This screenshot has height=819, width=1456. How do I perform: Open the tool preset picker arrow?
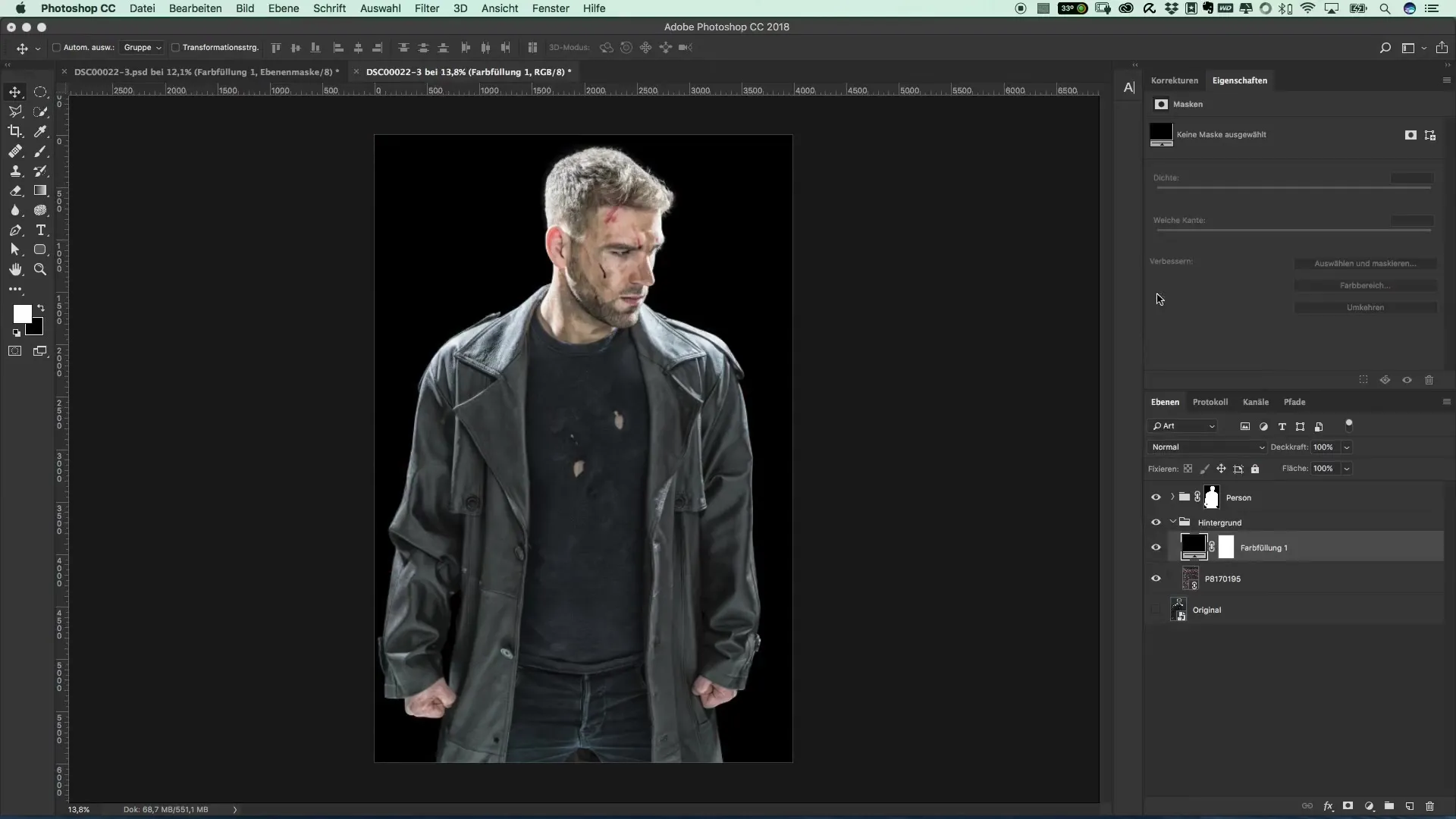pyautogui.click(x=38, y=49)
